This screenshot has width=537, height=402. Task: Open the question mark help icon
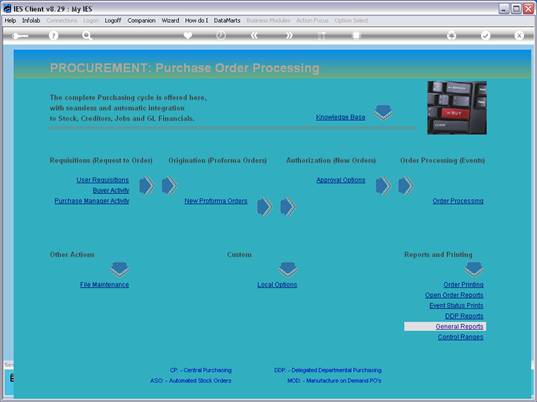(x=53, y=36)
